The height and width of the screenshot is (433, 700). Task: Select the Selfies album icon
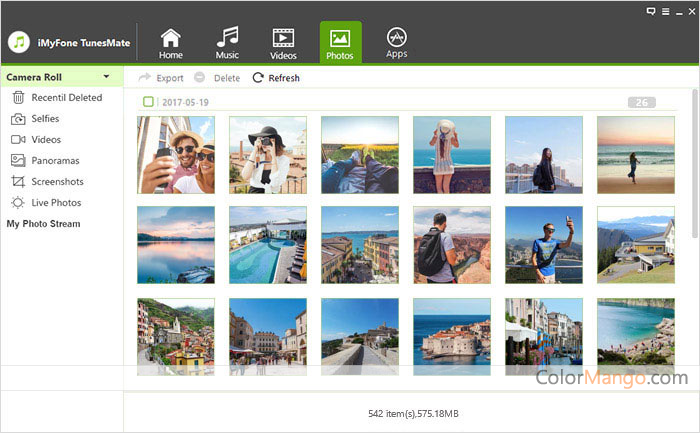[x=18, y=119]
